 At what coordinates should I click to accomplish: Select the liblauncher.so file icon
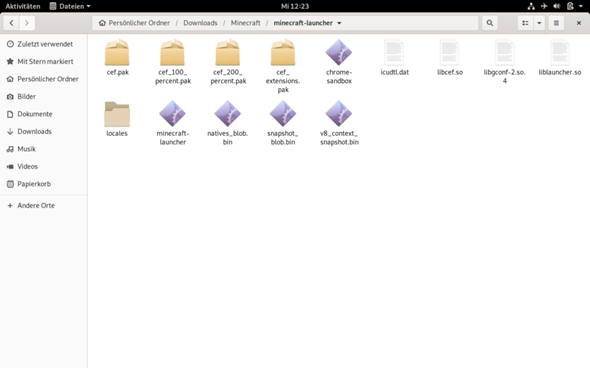560,52
